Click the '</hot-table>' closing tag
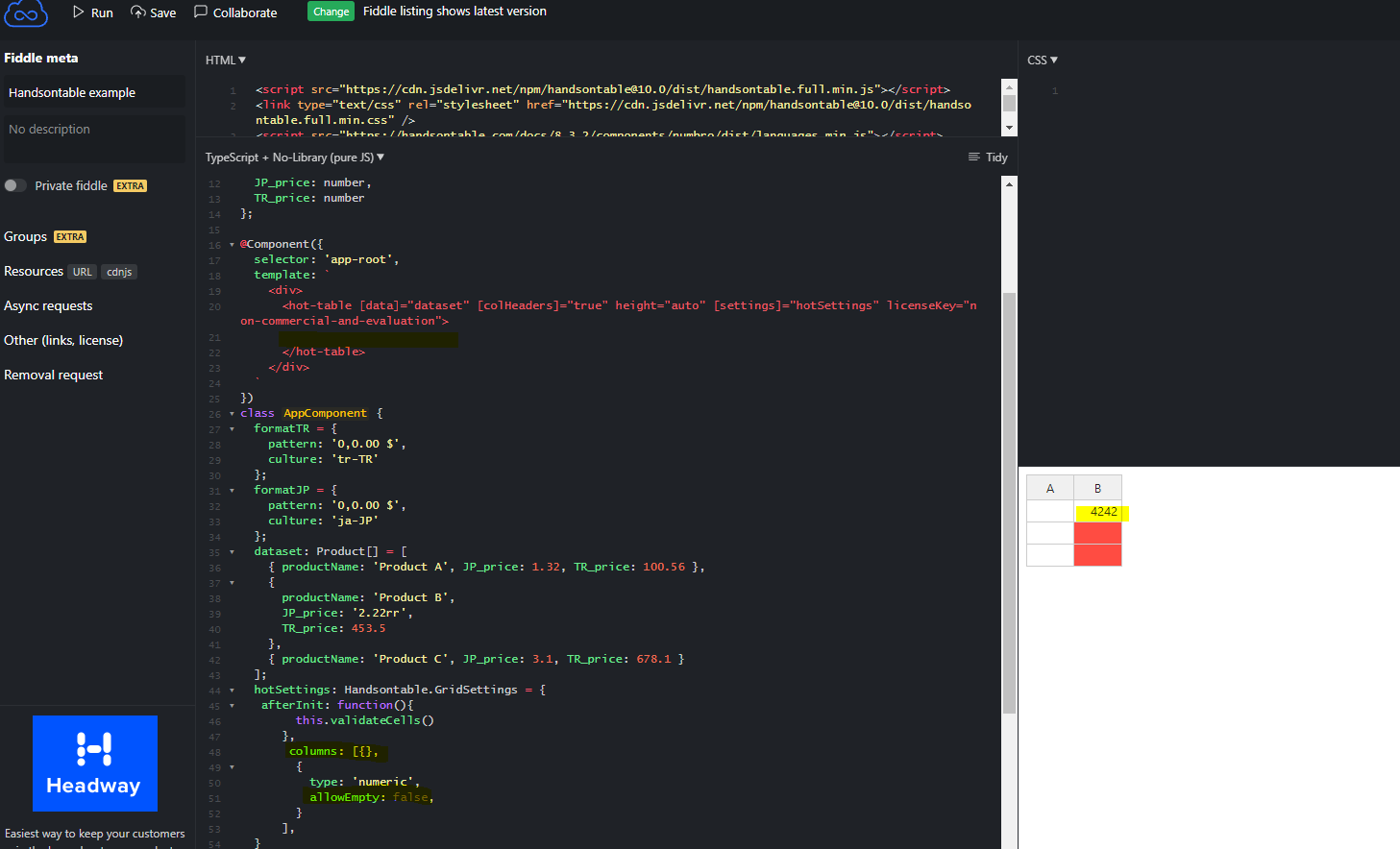 click(x=323, y=352)
